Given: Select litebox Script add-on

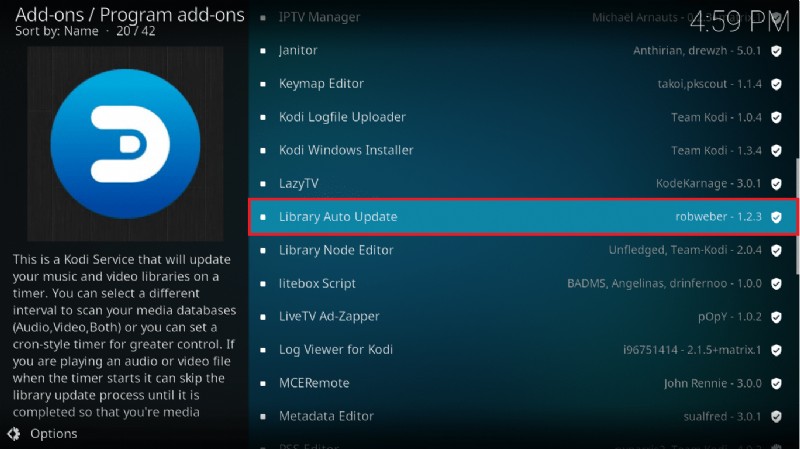Looking at the screenshot, I should coord(522,283).
